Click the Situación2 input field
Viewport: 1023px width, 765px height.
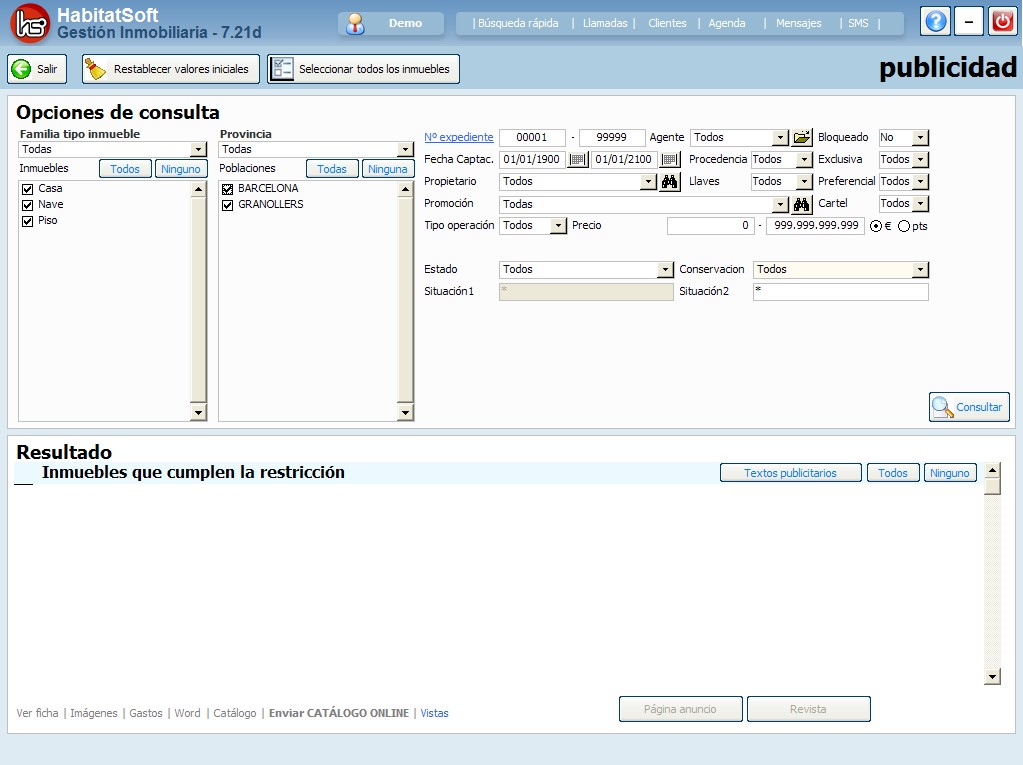tap(840, 292)
